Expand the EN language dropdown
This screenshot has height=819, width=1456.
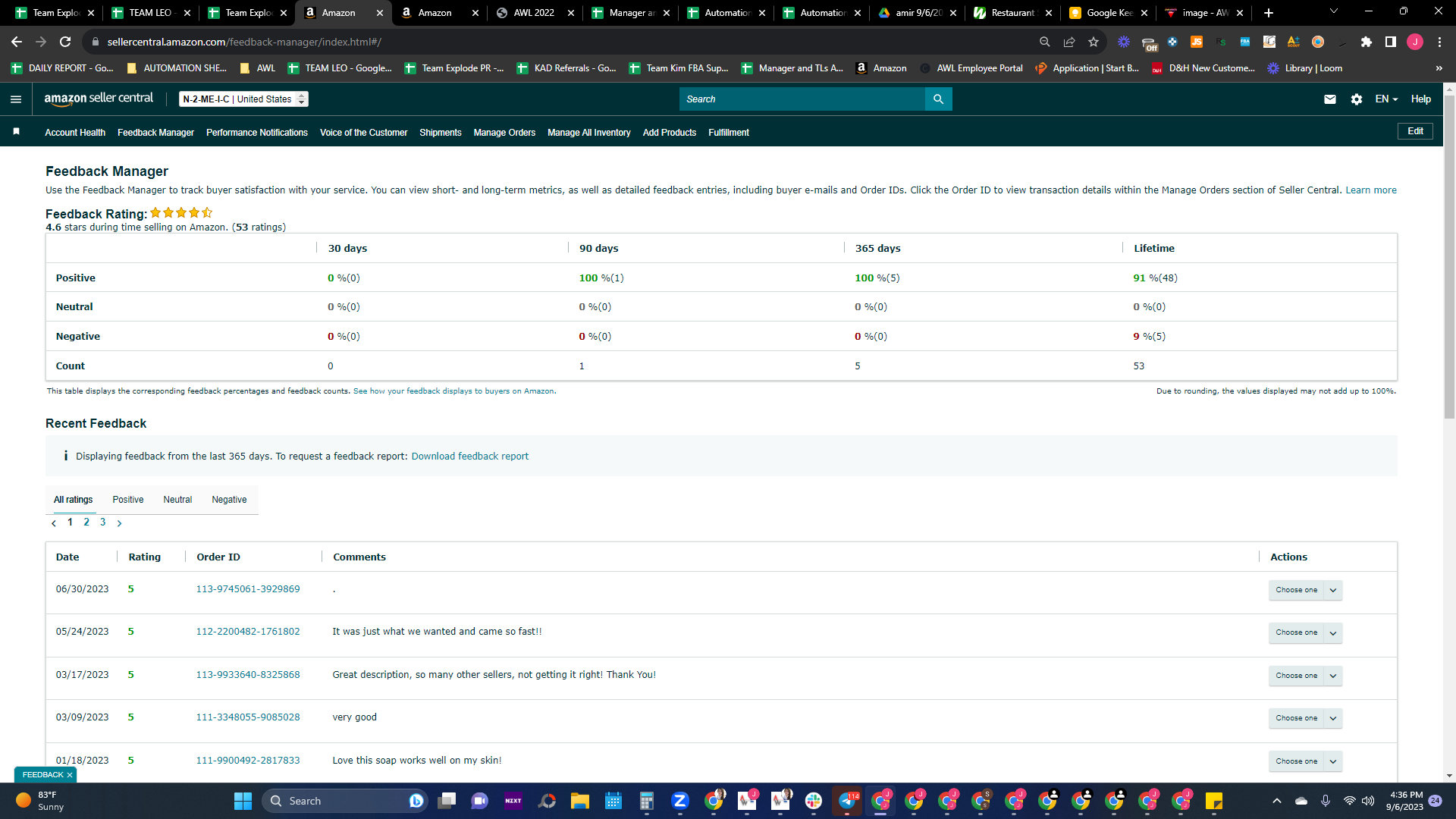click(1386, 99)
